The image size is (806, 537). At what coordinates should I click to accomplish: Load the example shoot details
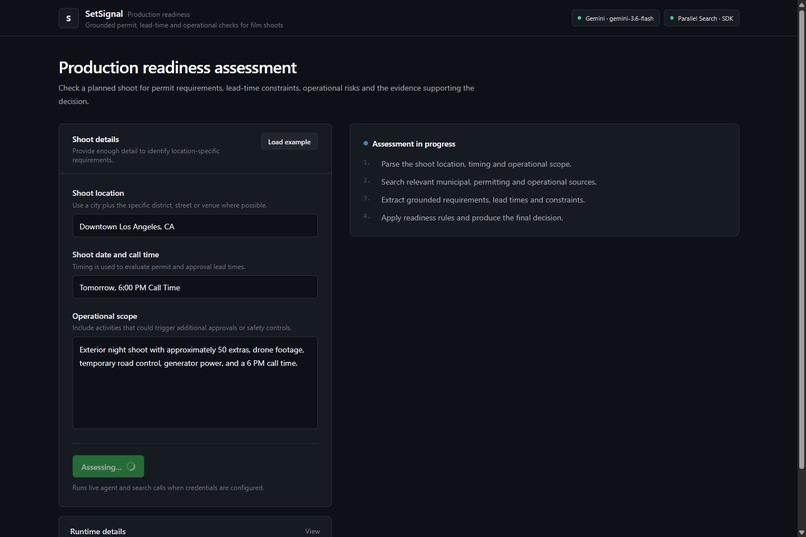pyautogui.click(x=289, y=142)
